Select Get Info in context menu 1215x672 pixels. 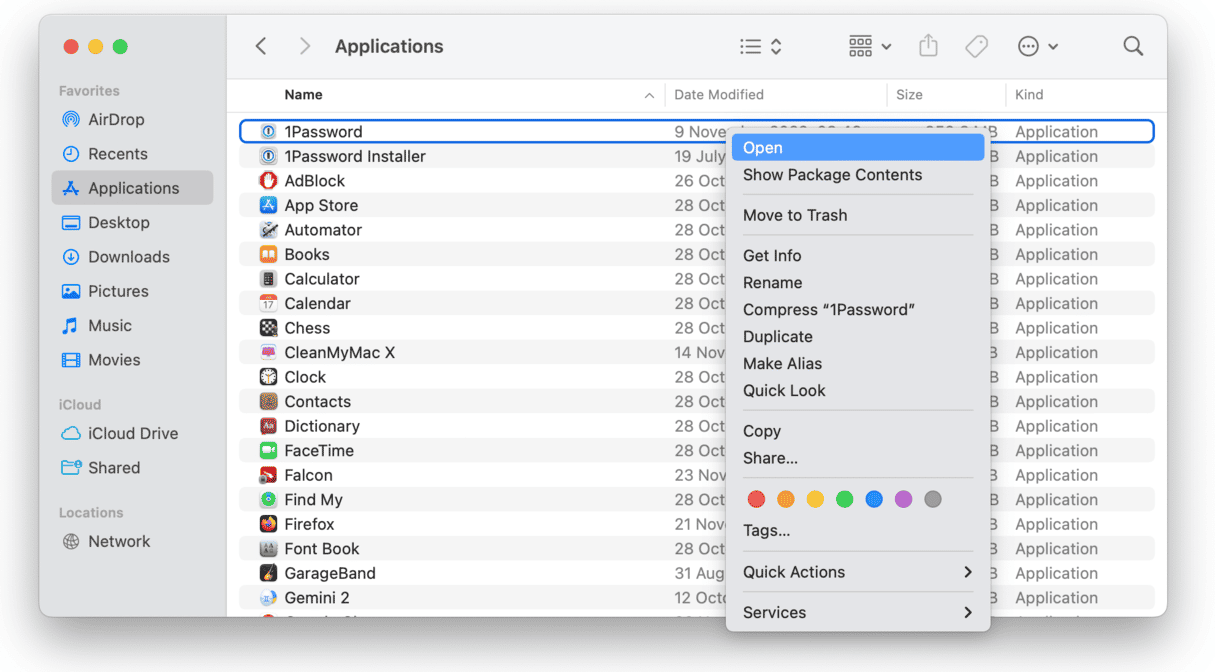click(x=772, y=256)
